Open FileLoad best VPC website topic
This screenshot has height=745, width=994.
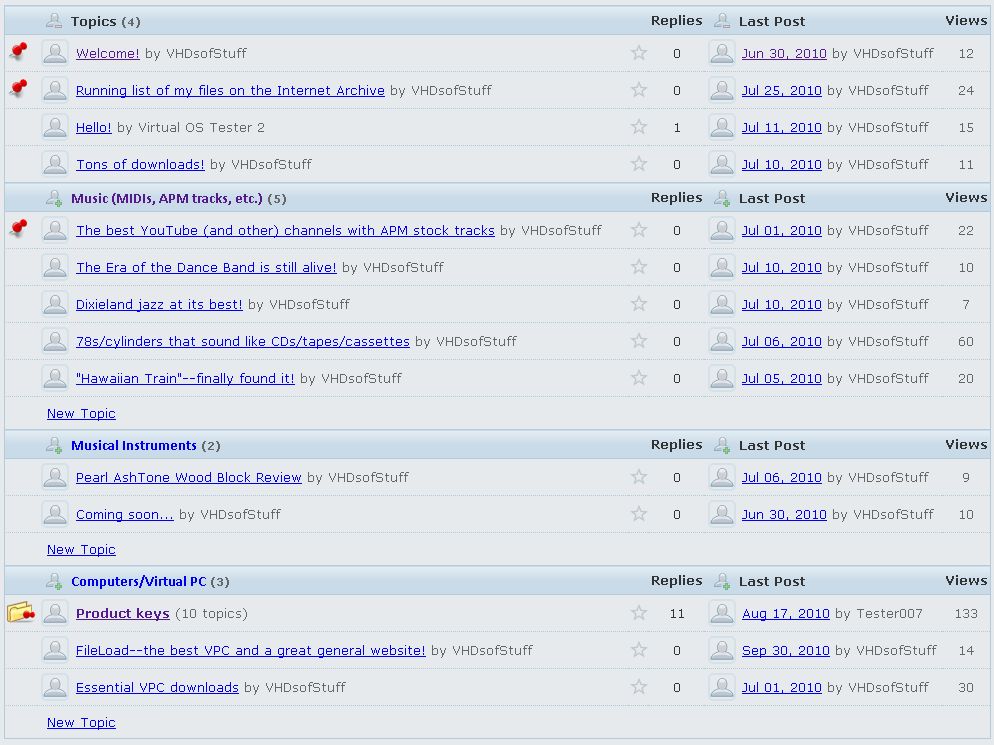tap(250, 650)
